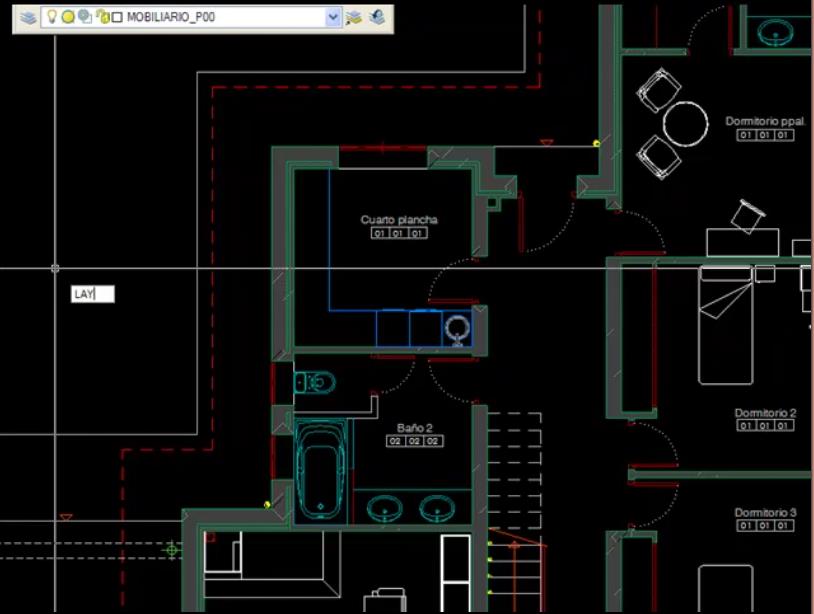Click the MOBILIARIO_P00 layer name
The image size is (814, 614).
(x=171, y=18)
